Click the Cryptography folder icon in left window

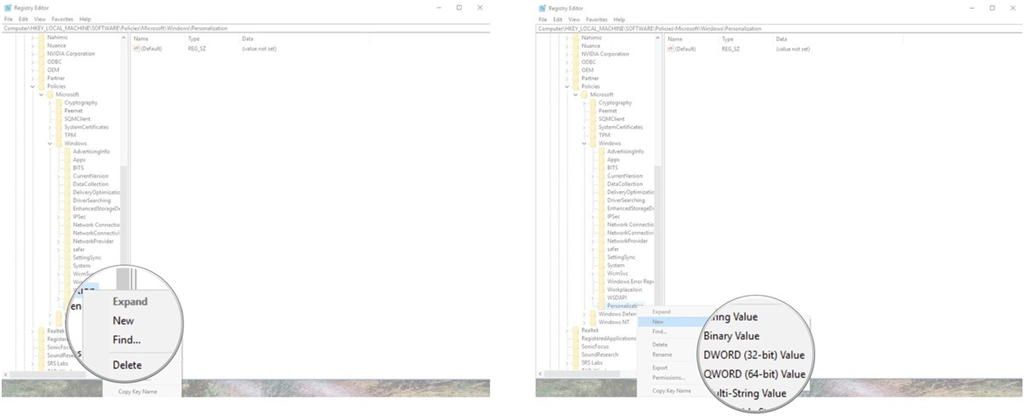[59, 103]
